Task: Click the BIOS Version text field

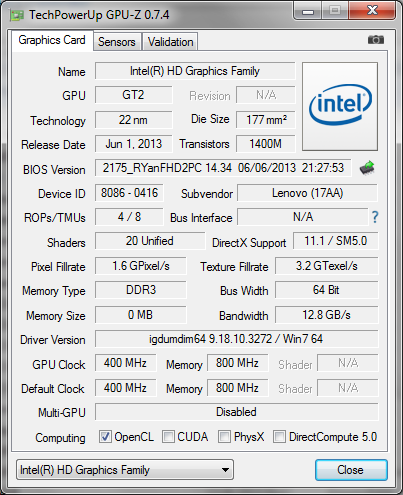Action: [223, 168]
